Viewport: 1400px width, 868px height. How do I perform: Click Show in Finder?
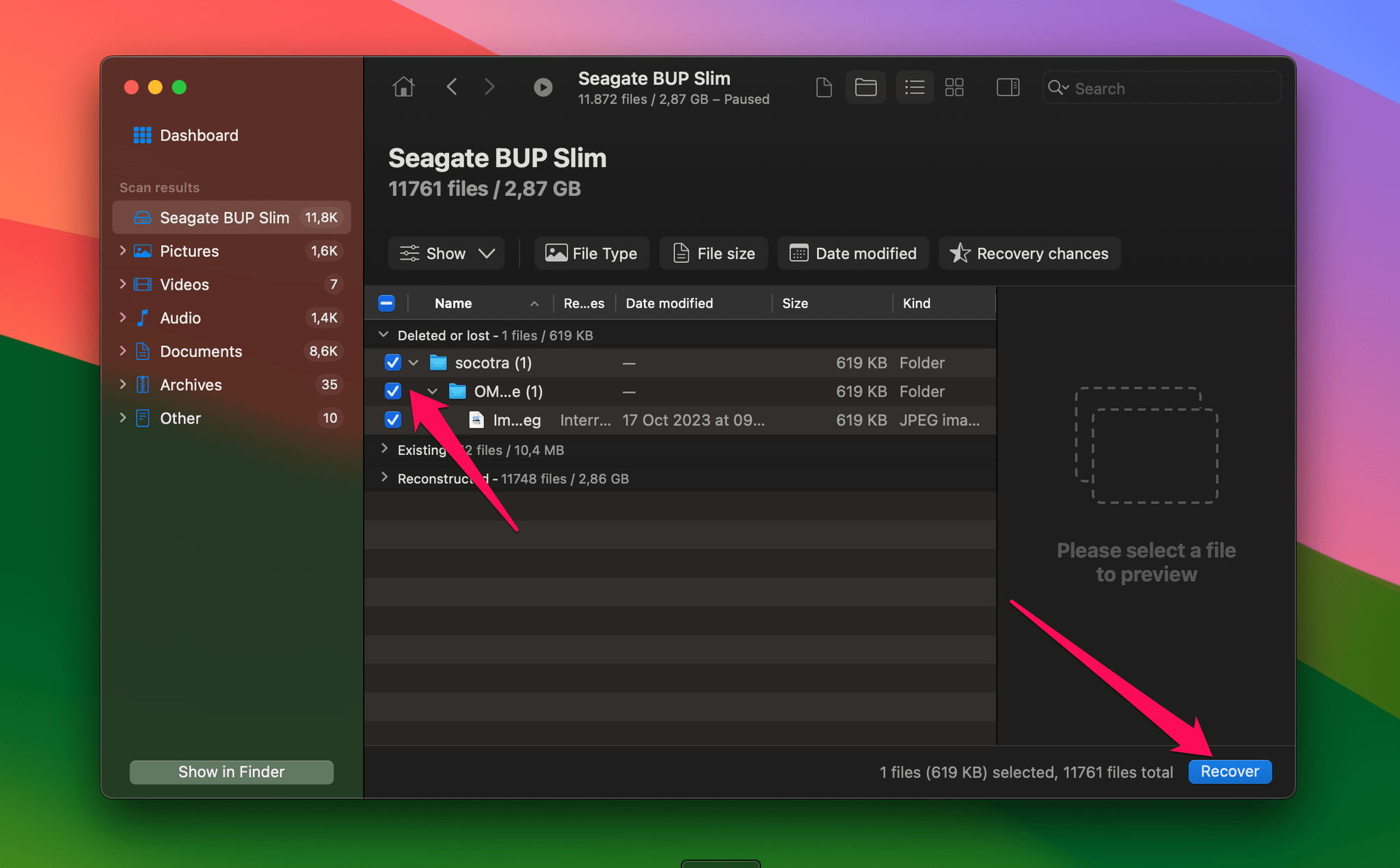pyautogui.click(x=231, y=772)
